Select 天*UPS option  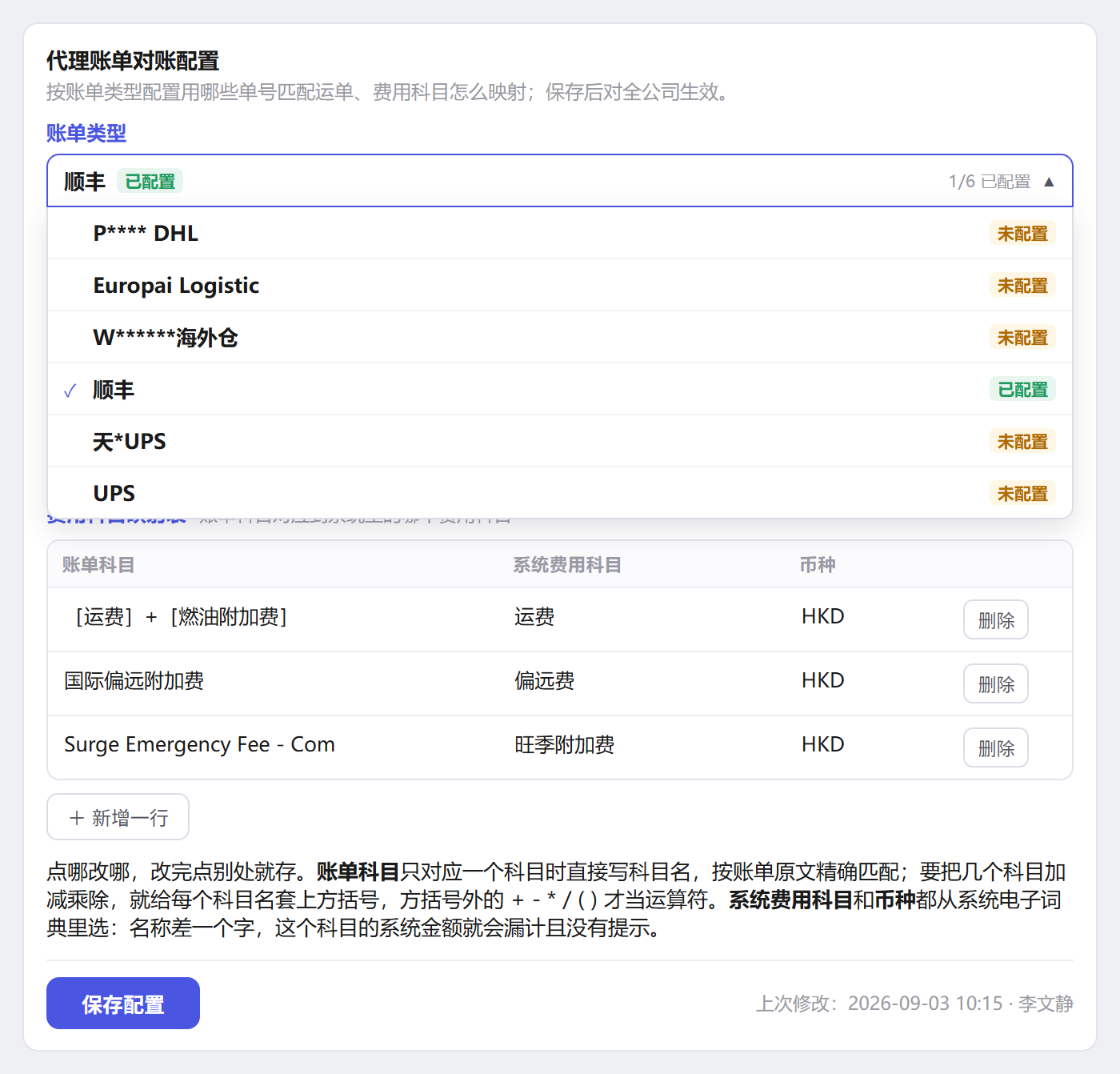[560, 441]
